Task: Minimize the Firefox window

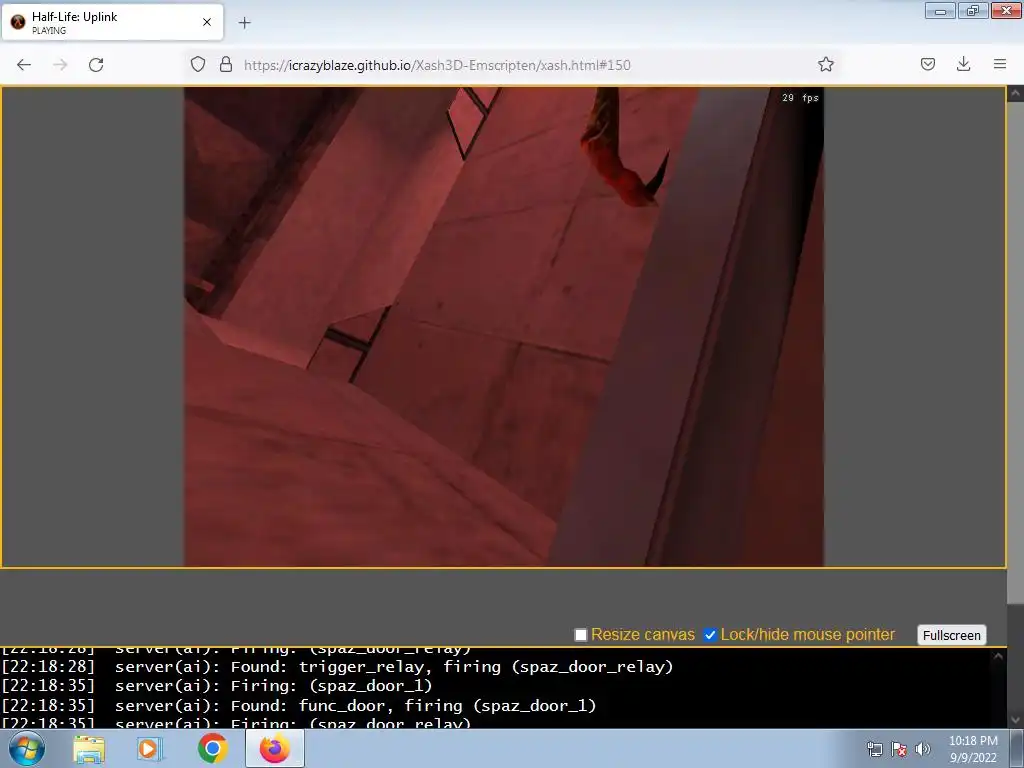Action: tap(940, 10)
